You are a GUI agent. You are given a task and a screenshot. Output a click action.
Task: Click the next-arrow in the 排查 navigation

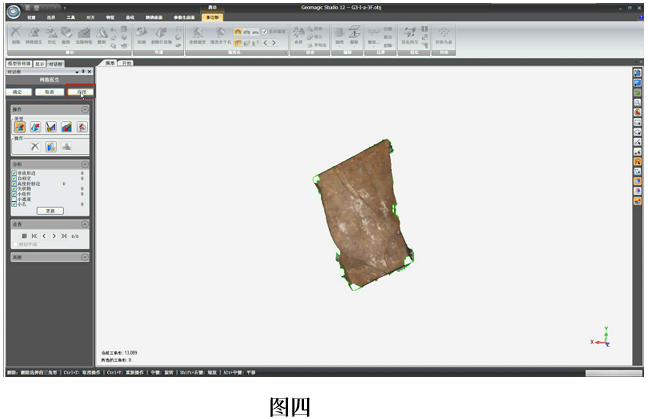pyautogui.click(x=54, y=236)
